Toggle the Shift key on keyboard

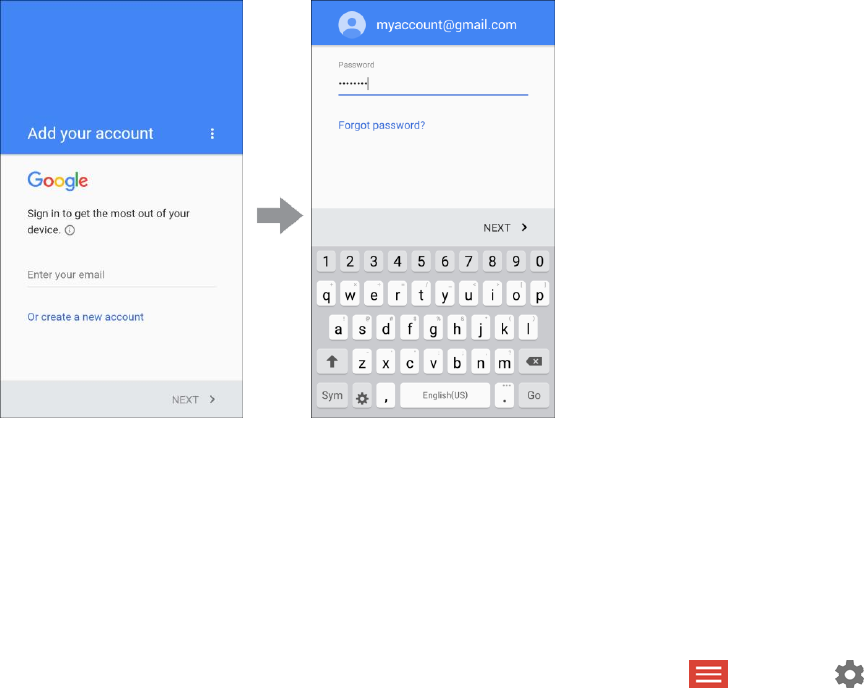(332, 361)
